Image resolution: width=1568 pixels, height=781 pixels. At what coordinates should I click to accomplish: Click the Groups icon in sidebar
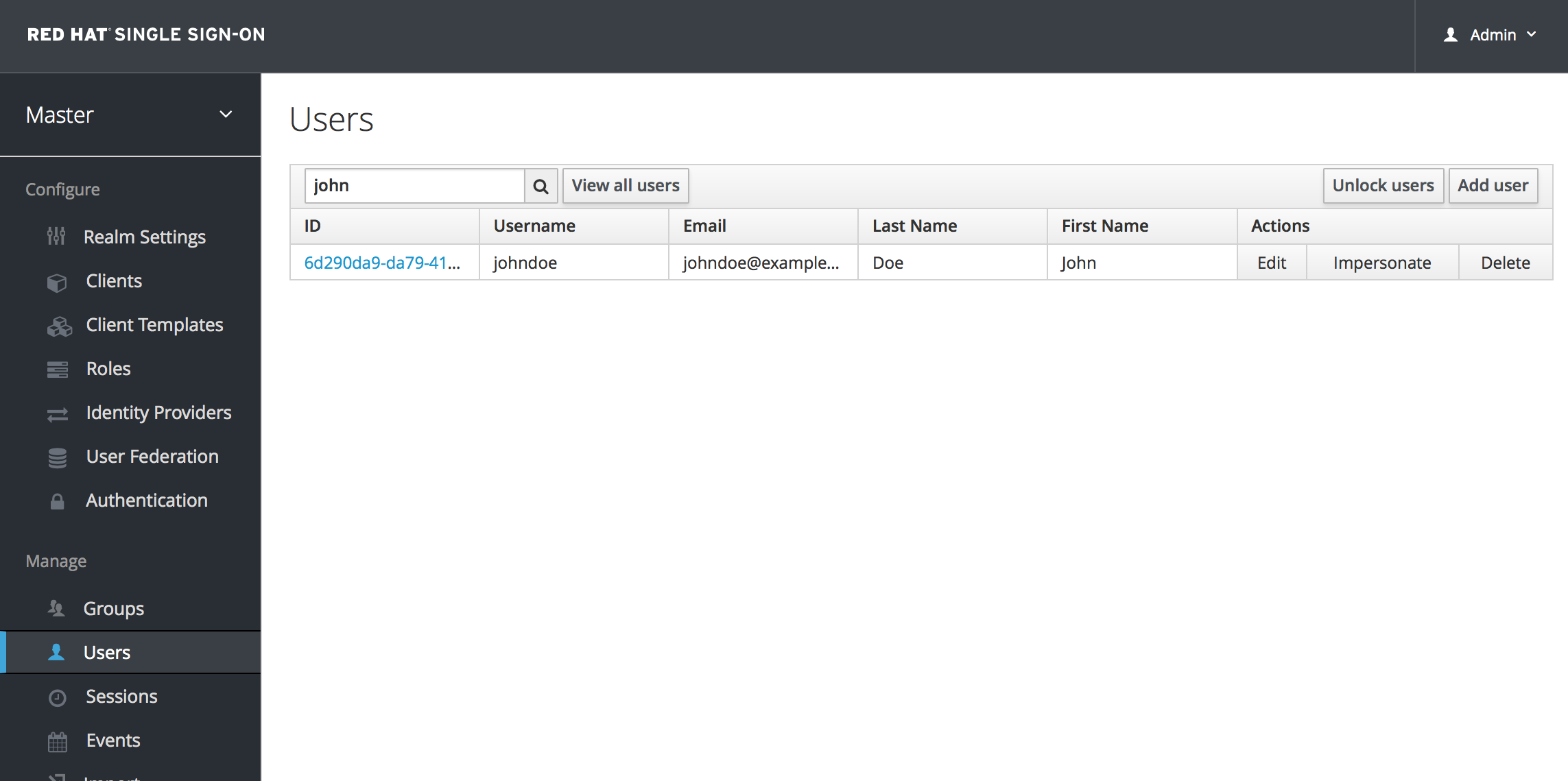[x=57, y=607]
